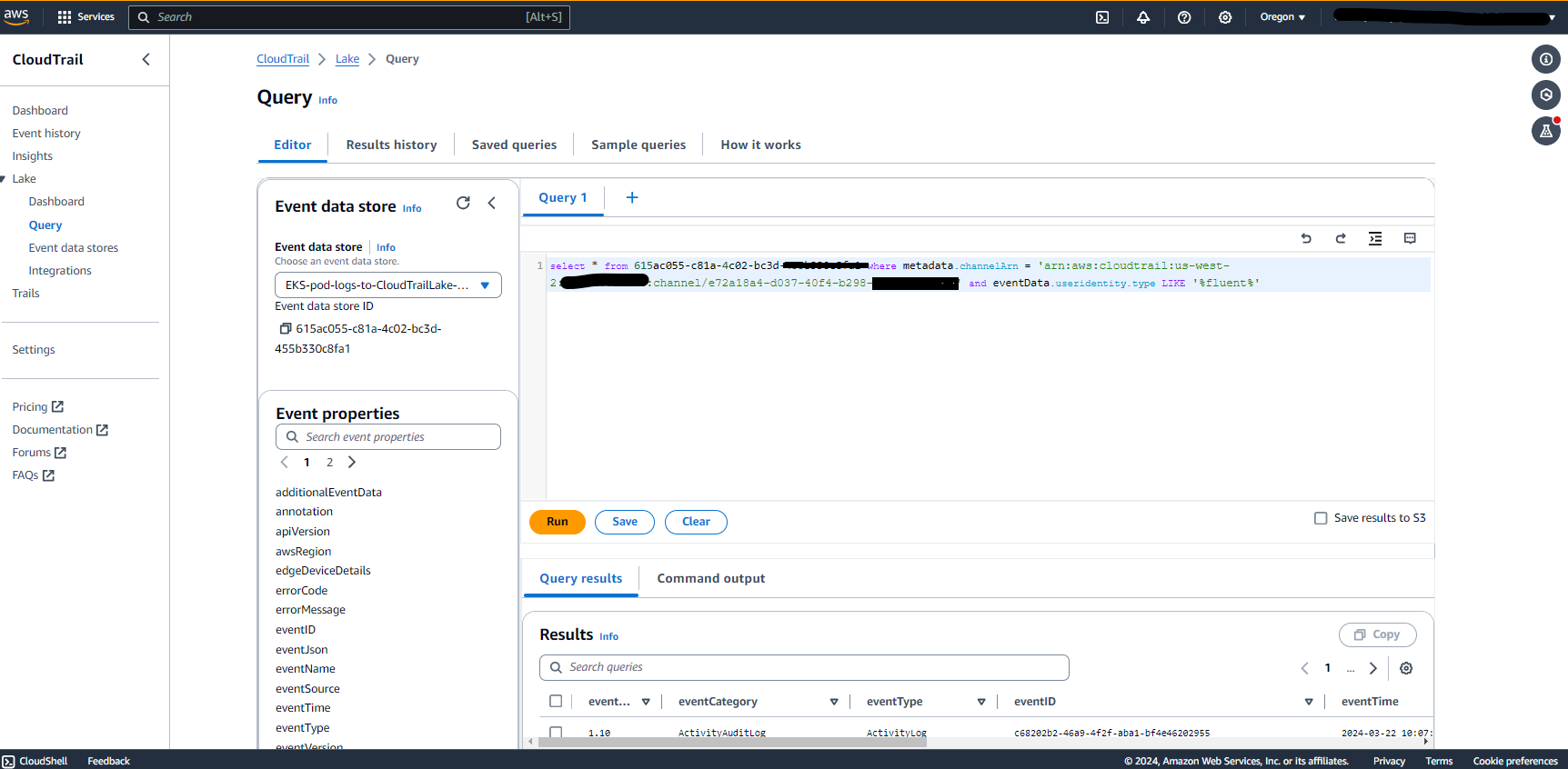The image size is (1568, 769).
Task: Redo the editor change
Action: point(1341,238)
